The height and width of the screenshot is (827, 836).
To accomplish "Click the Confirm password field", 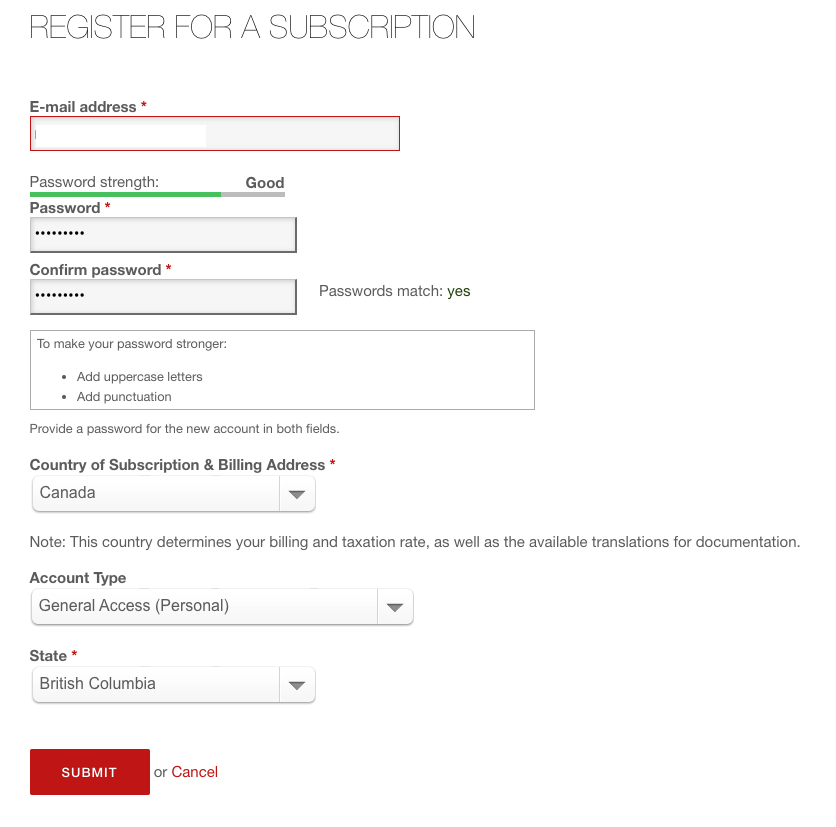I will click(163, 296).
